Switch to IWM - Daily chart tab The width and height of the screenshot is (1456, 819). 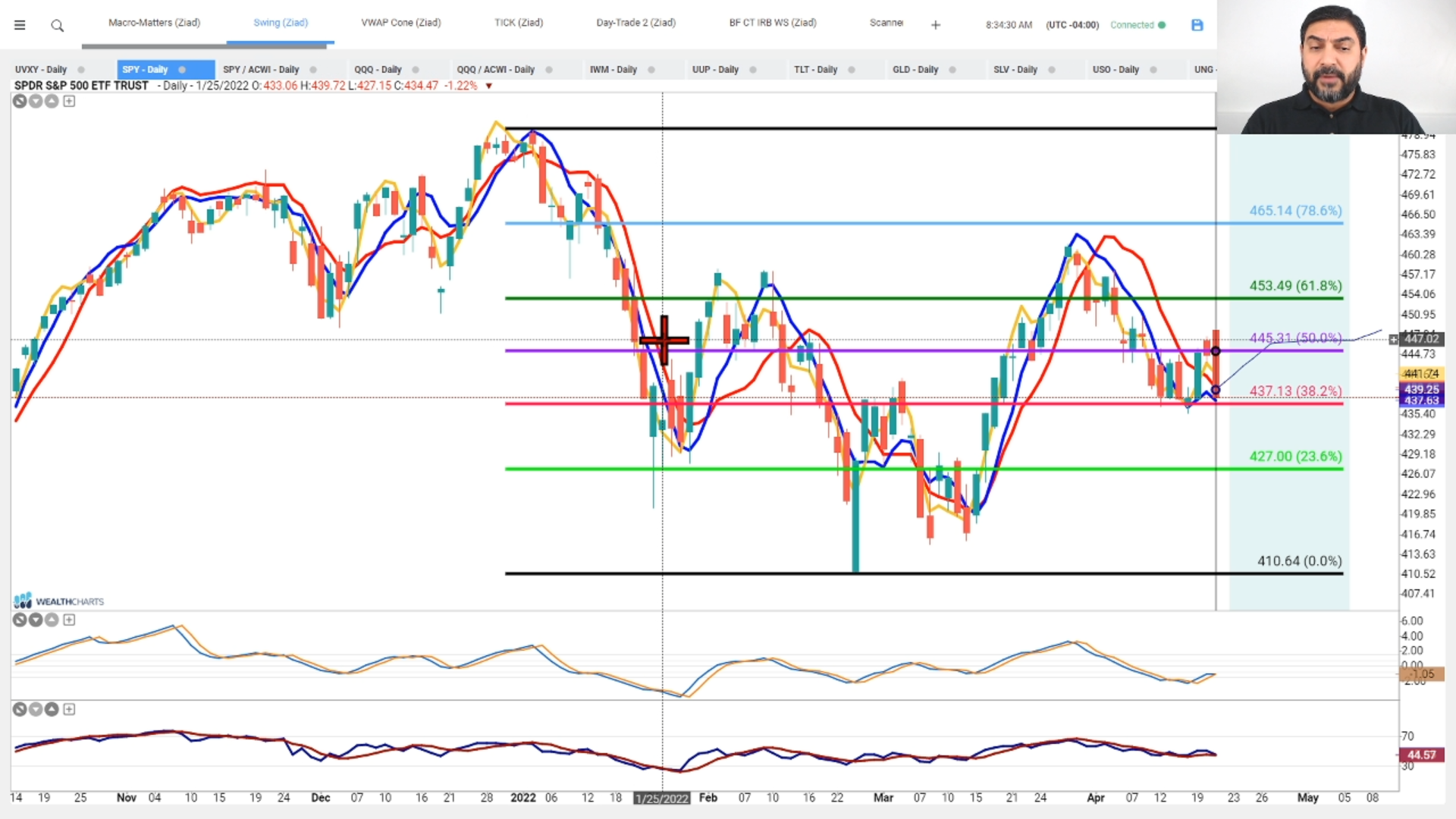(613, 70)
